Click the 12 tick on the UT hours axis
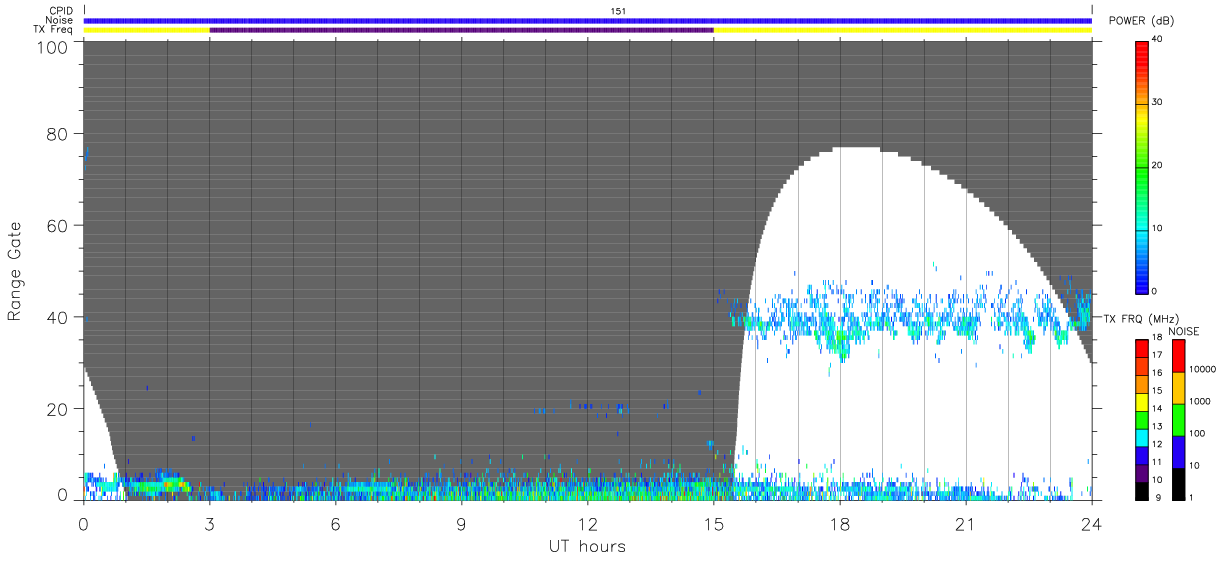The height and width of the screenshot is (567, 1228). [588, 524]
